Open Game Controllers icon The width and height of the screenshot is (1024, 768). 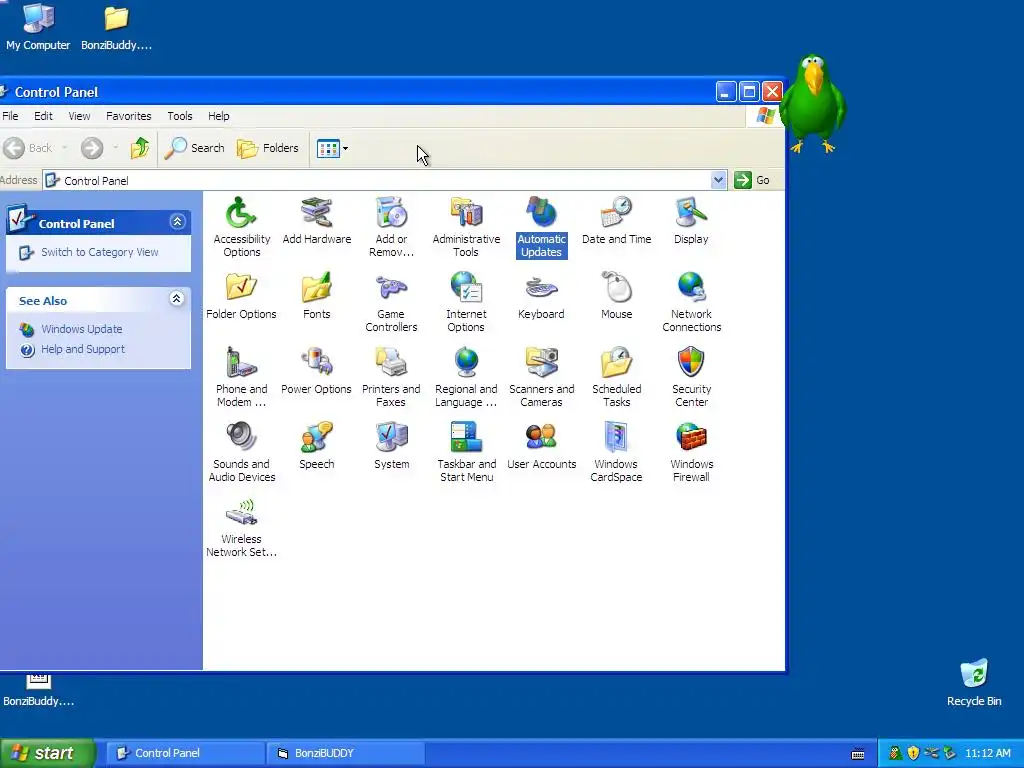(391, 302)
